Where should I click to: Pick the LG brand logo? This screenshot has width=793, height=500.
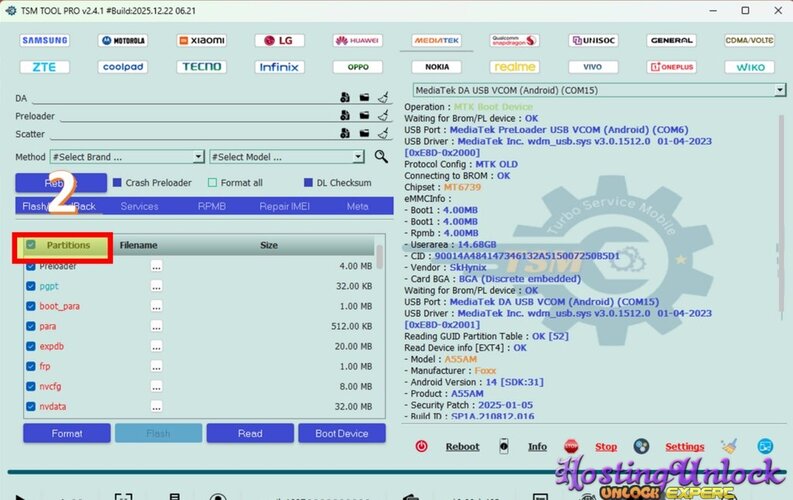(279, 40)
